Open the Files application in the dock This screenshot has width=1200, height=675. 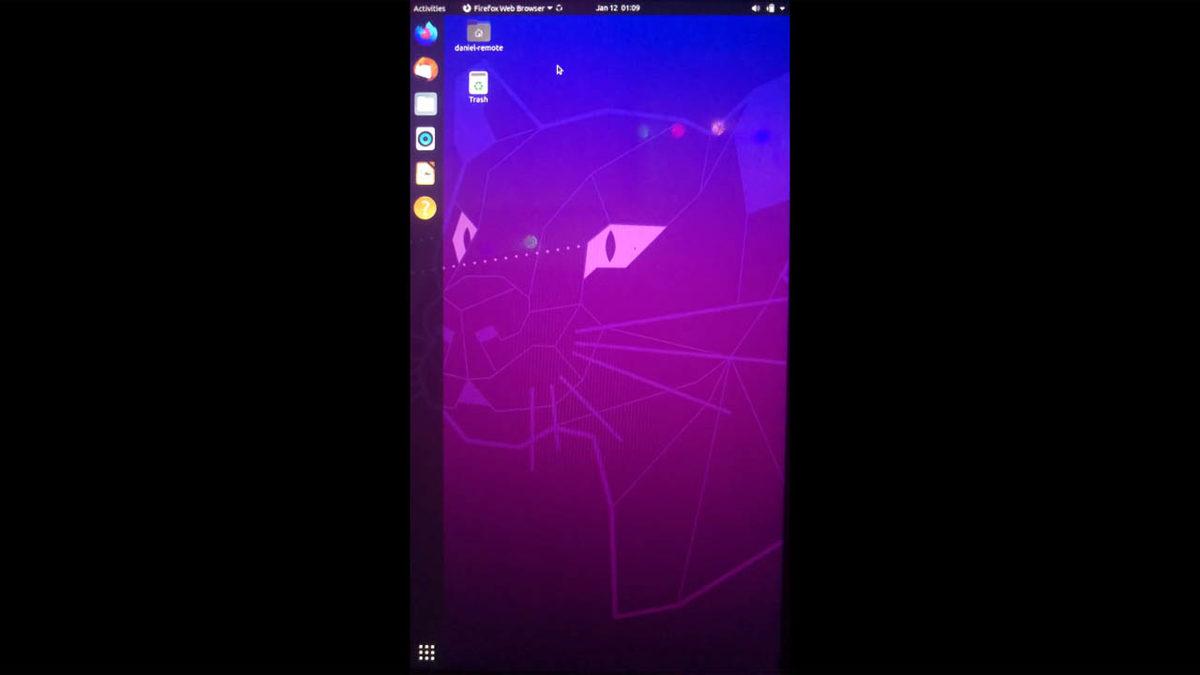425,104
